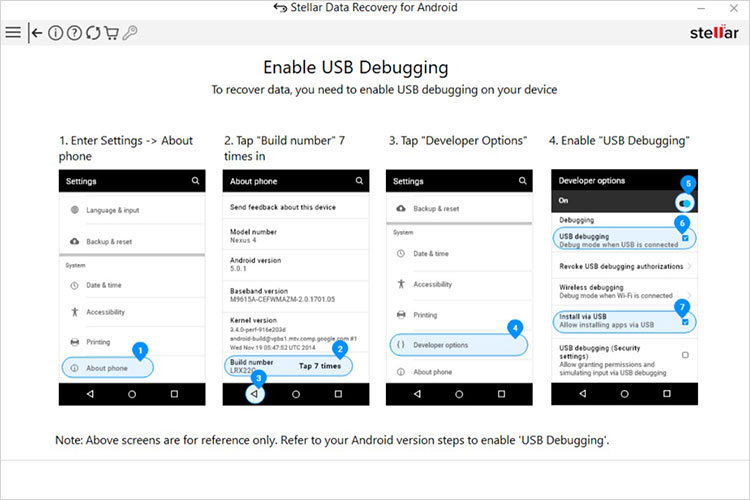Expand Revoke USB debugging authorizations chevron
750x500 pixels.
pos(689,266)
